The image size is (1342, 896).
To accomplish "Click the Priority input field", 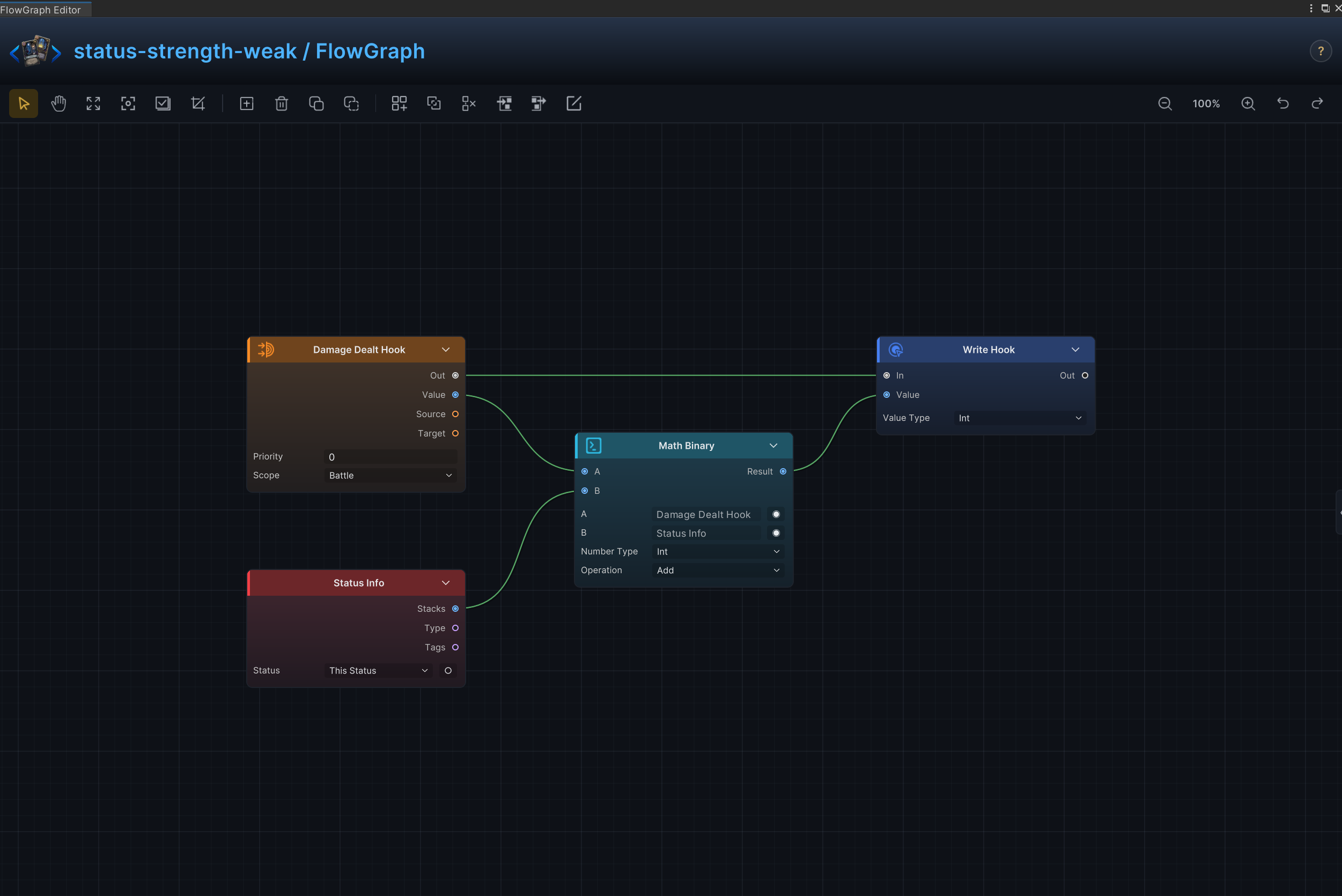I will coord(390,456).
